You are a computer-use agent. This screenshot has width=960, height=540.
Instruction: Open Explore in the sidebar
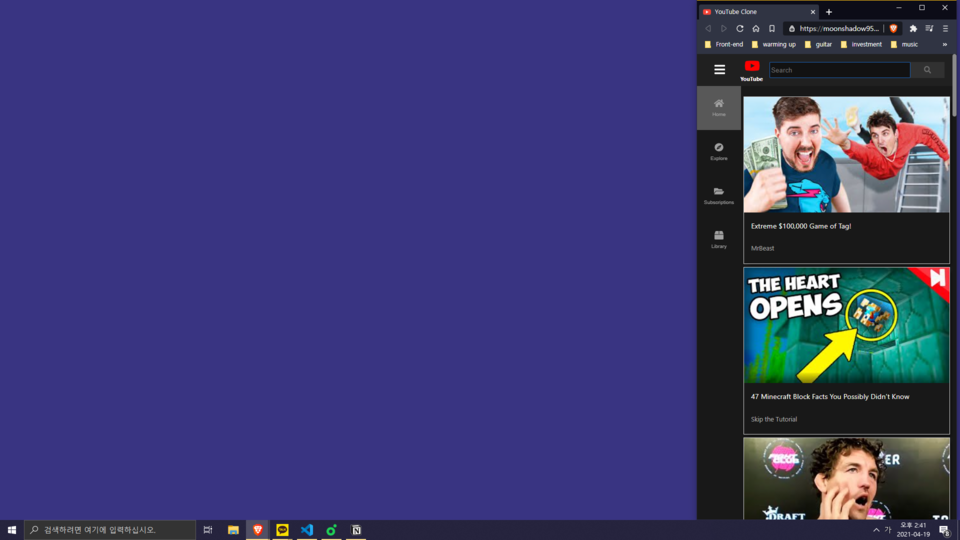pyautogui.click(x=719, y=152)
